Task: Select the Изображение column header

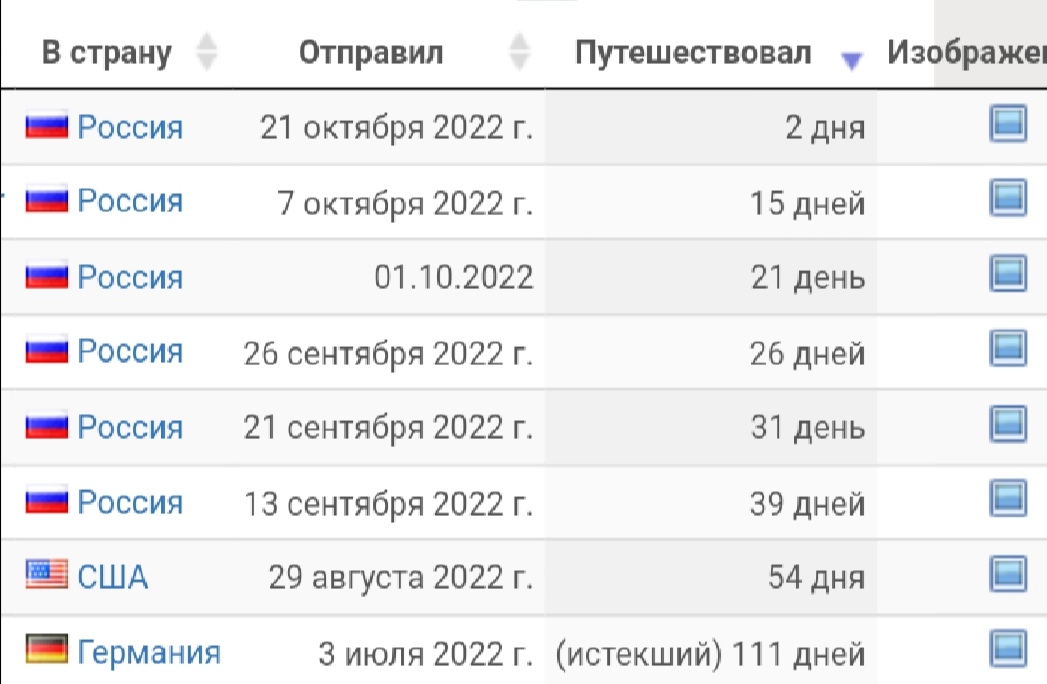Action: [966, 52]
